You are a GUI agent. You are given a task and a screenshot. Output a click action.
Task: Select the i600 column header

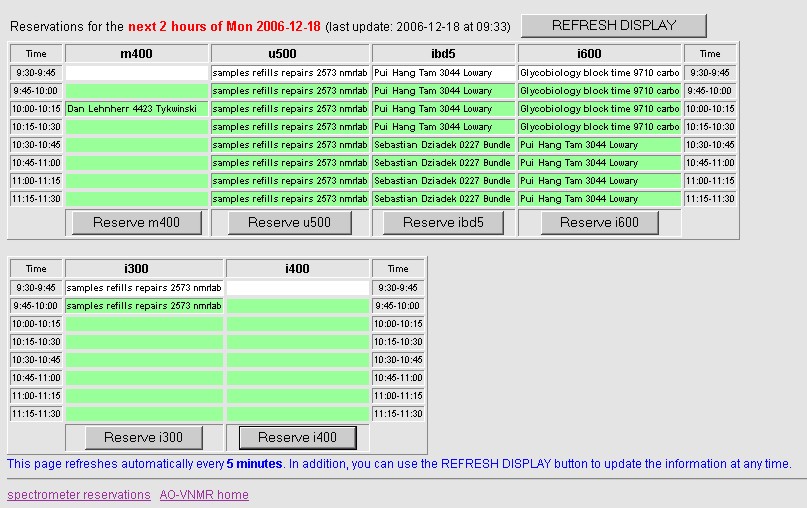click(600, 54)
